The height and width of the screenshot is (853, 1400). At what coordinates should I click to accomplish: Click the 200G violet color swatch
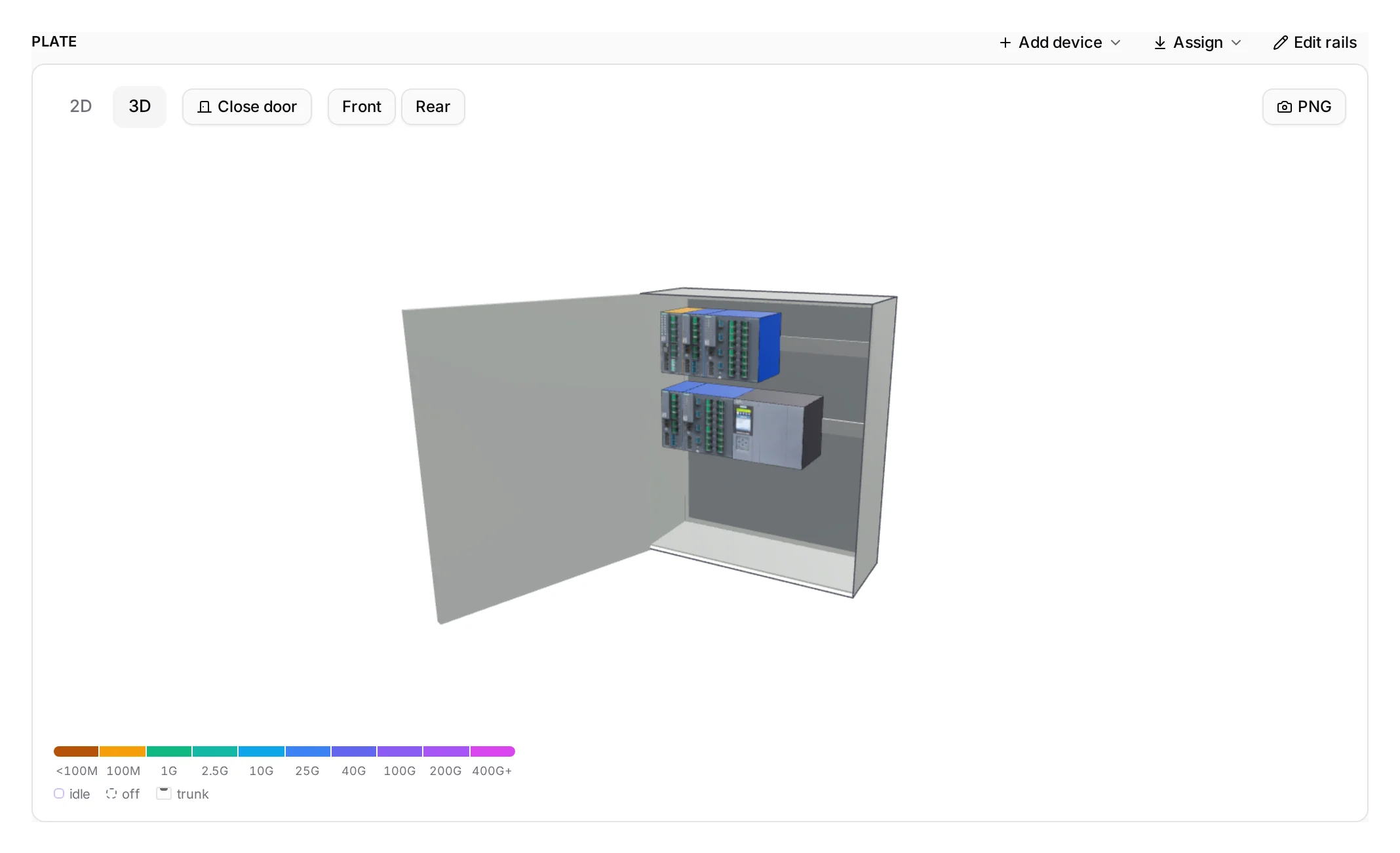tap(446, 751)
